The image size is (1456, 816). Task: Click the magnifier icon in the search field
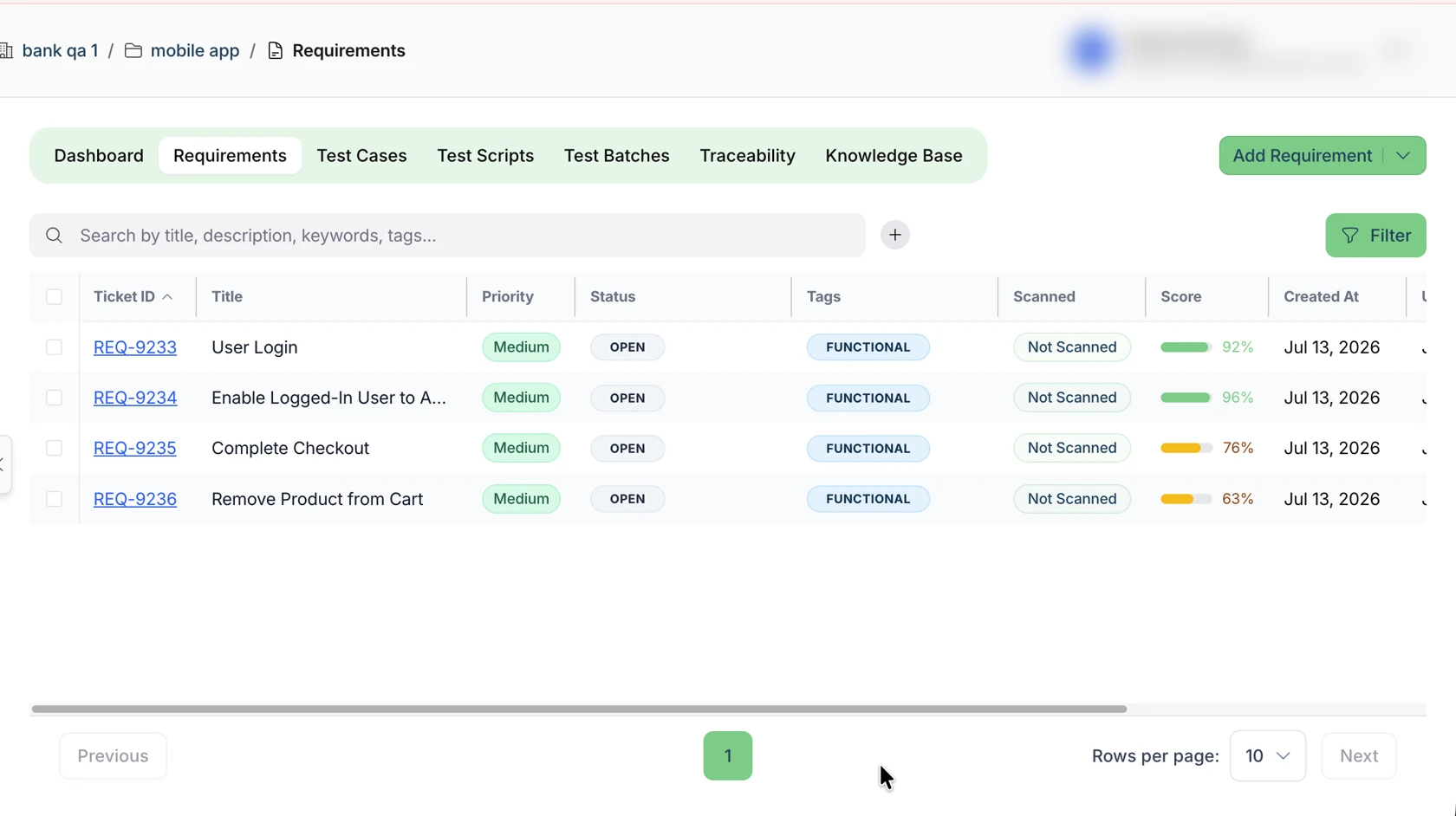(x=54, y=236)
